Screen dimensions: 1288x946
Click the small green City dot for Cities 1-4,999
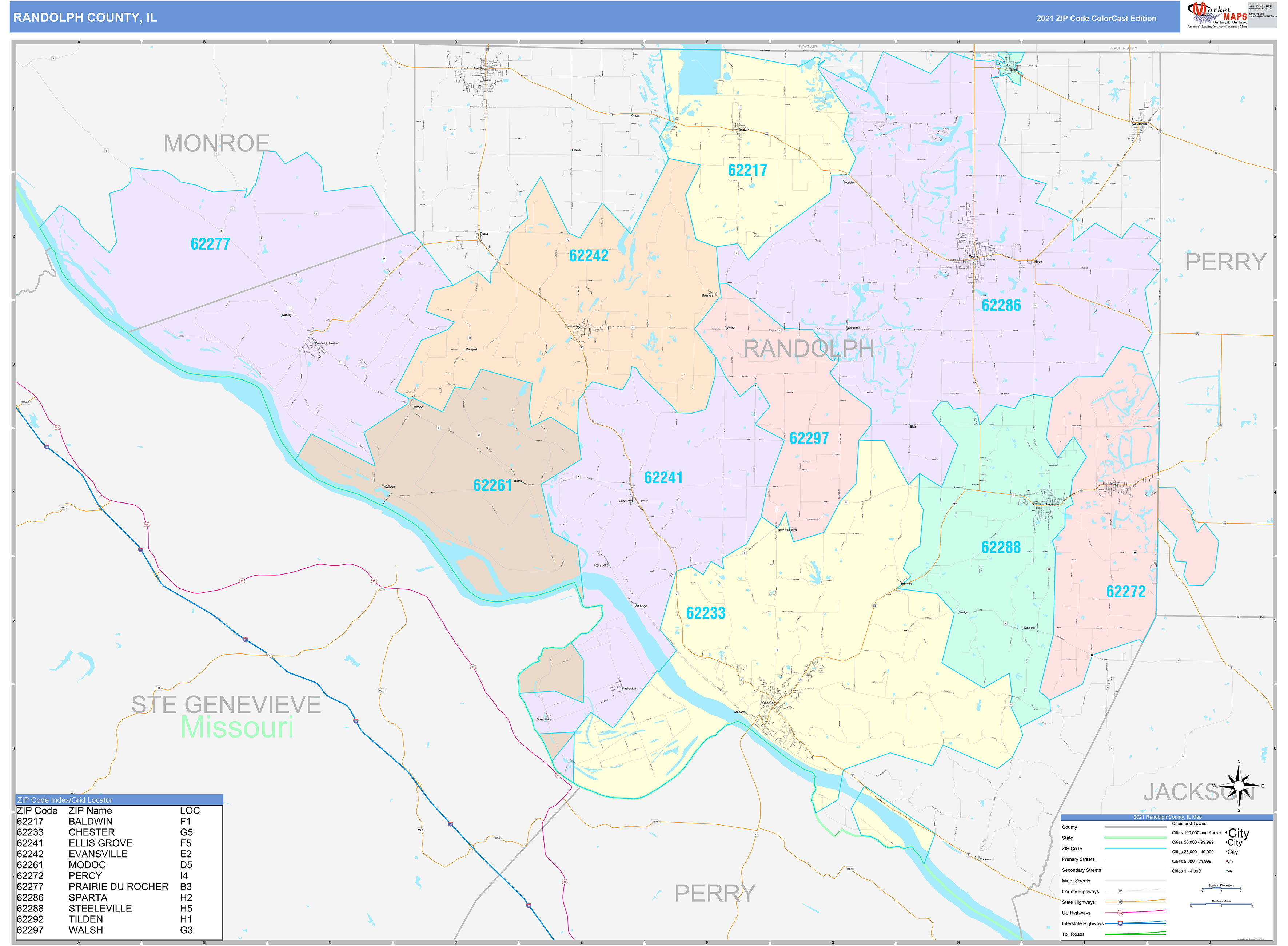(1227, 871)
